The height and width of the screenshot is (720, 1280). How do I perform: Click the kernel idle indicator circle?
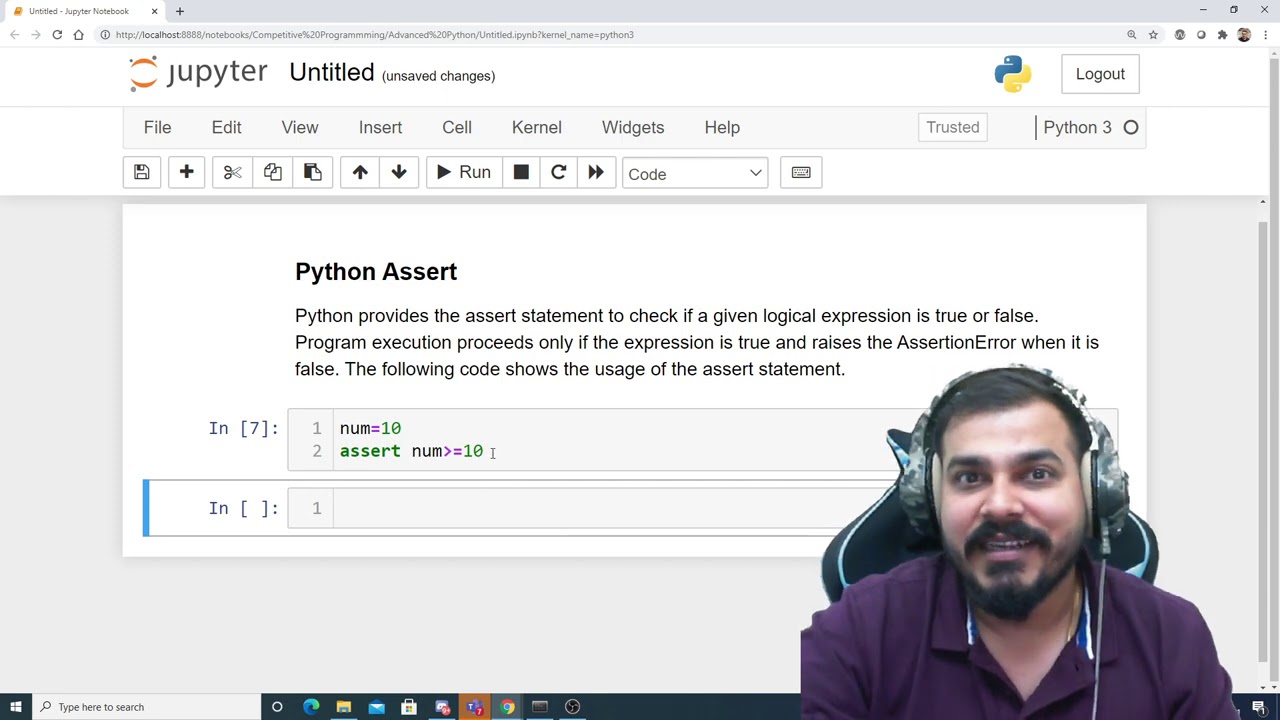(x=1131, y=127)
